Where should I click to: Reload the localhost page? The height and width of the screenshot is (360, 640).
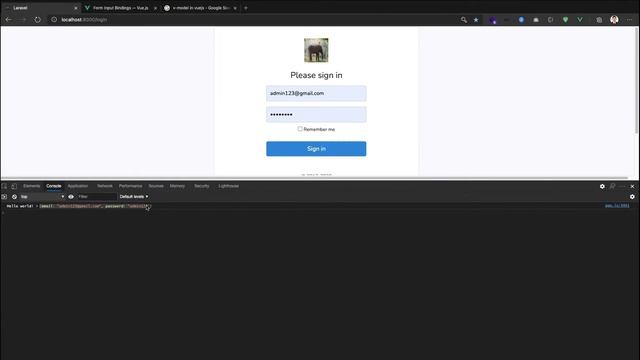tap(38, 20)
